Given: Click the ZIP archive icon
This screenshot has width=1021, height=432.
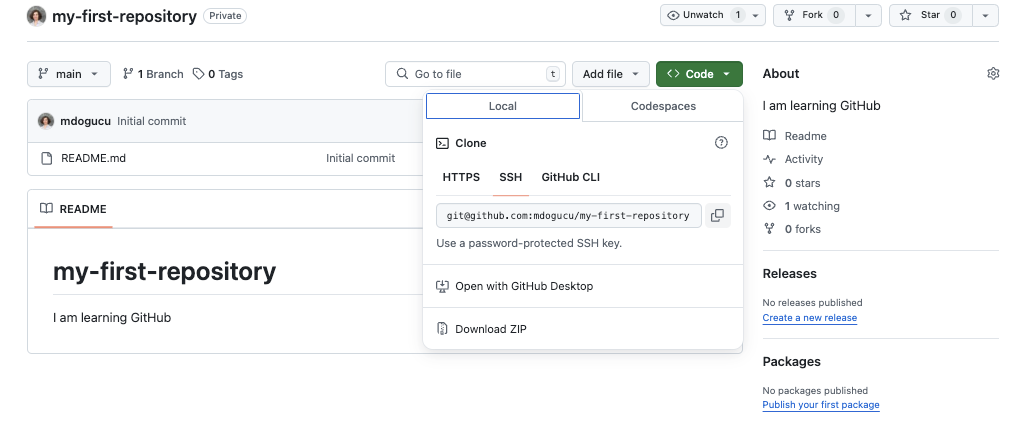Looking at the screenshot, I should (442, 329).
